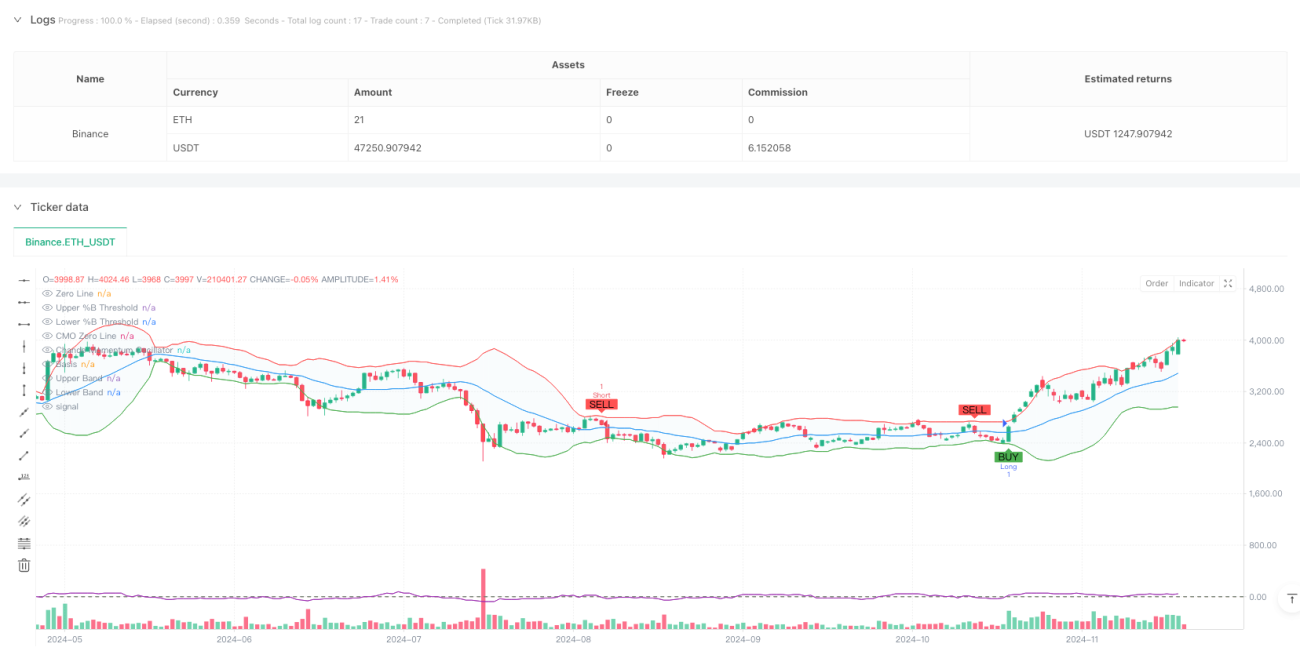The image size is (1300, 651).
Task: Open the Indicator options on chart
Action: click(x=1196, y=284)
